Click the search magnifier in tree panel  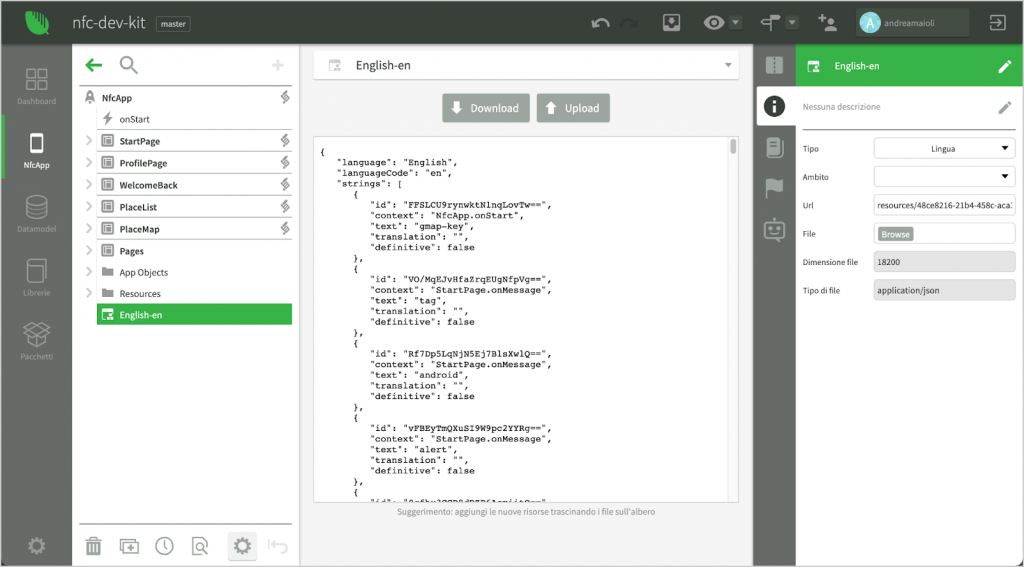pos(129,65)
